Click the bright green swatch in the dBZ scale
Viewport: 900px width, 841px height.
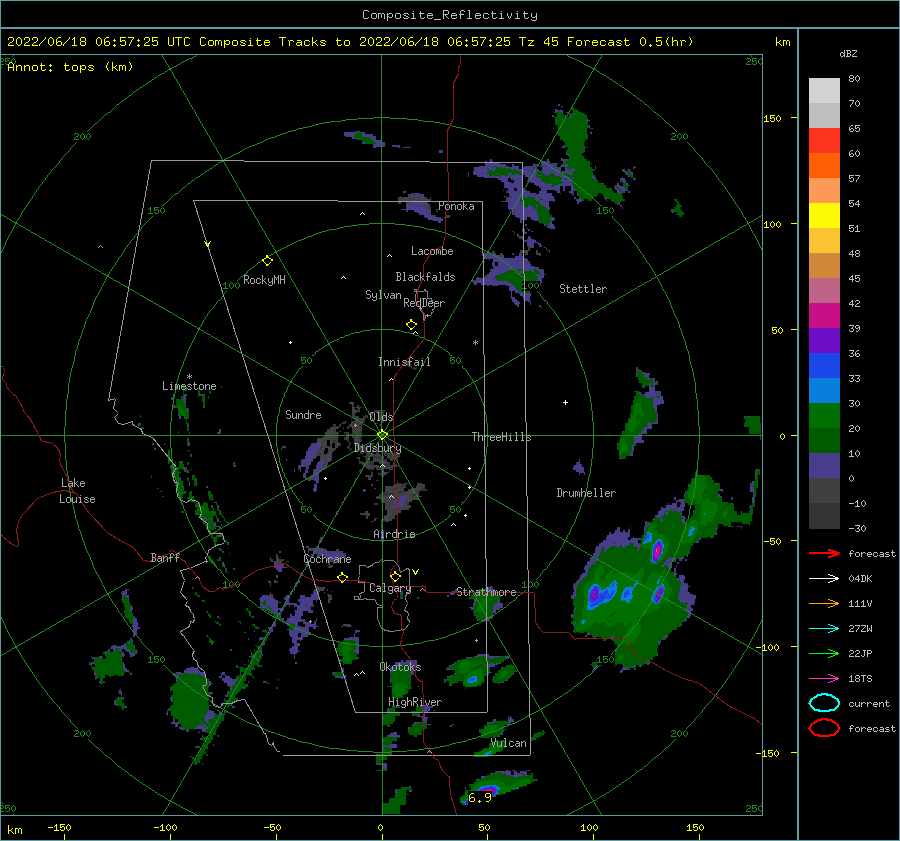824,415
